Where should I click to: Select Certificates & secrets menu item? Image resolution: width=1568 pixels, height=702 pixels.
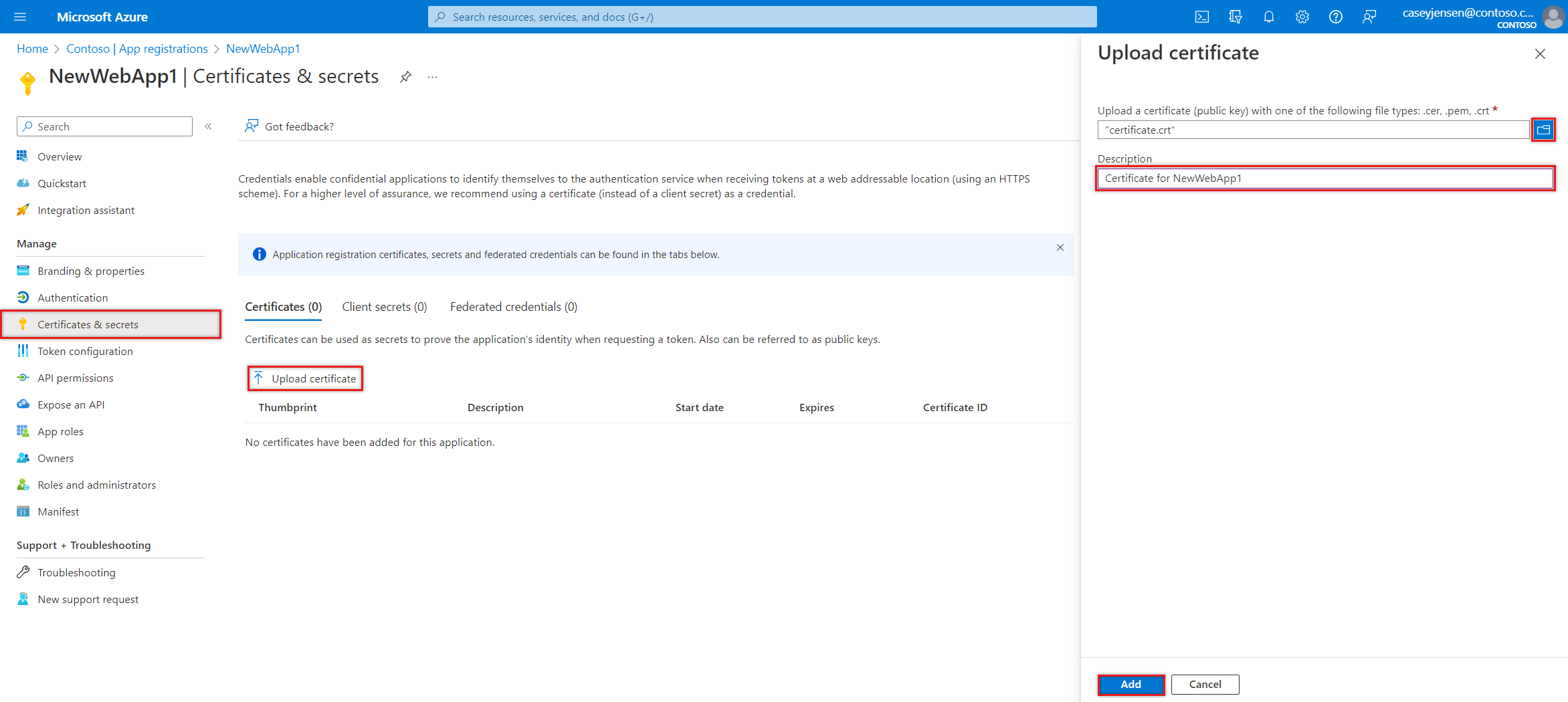click(110, 324)
